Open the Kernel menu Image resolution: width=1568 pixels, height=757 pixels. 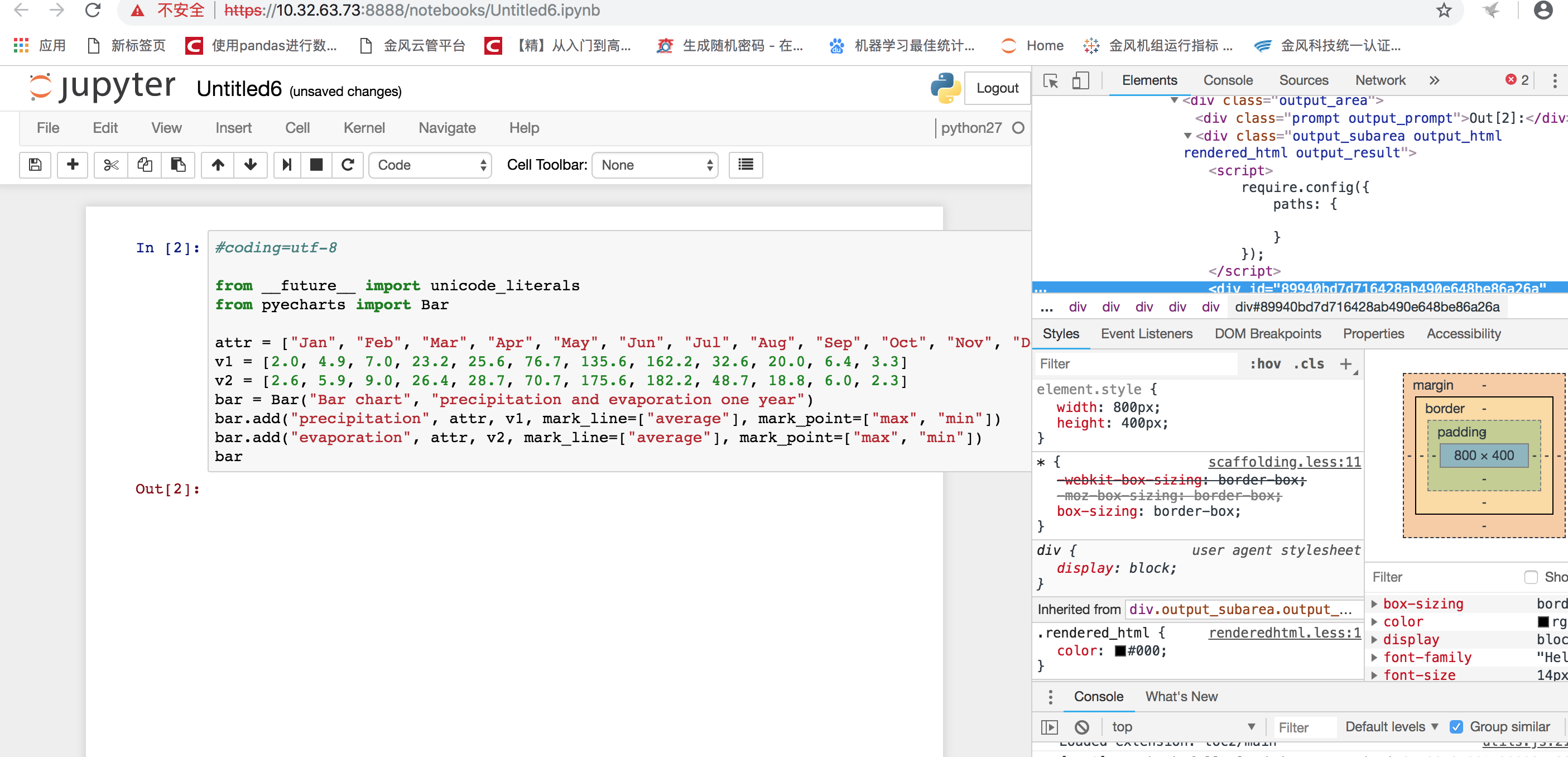coord(363,128)
